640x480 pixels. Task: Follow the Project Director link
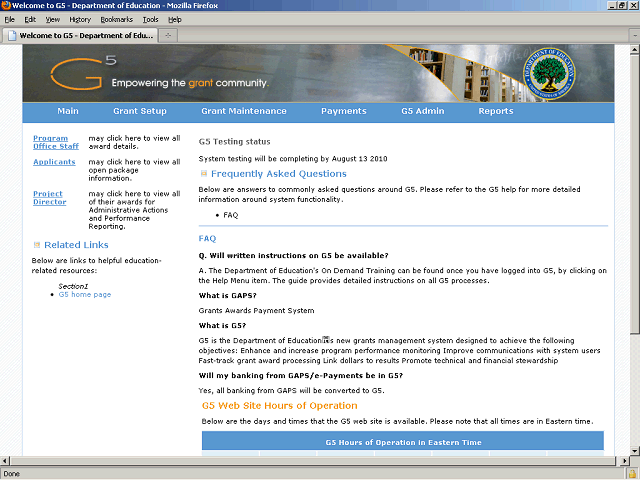pyautogui.click(x=49, y=198)
